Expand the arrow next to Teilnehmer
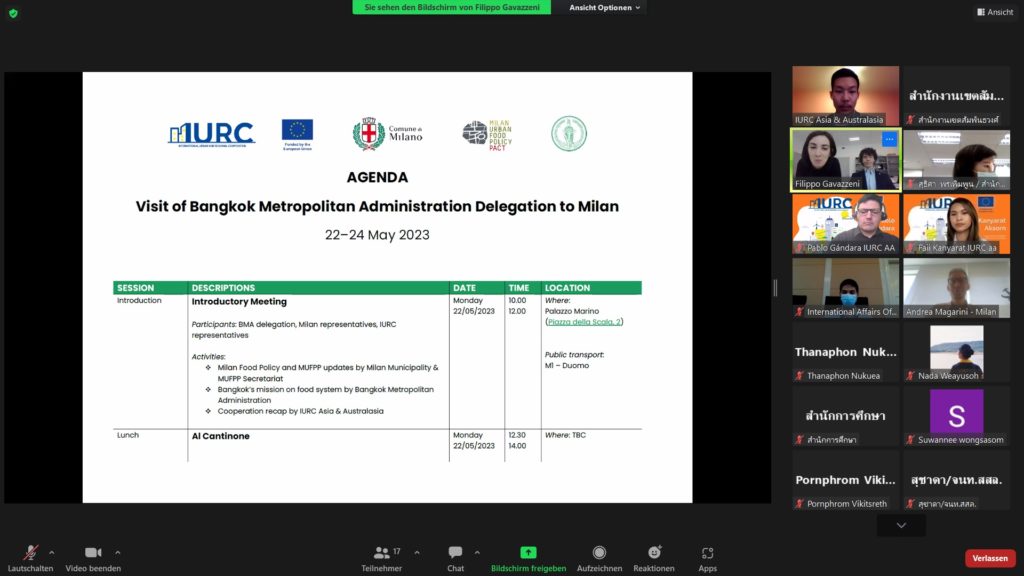The height and width of the screenshot is (576, 1024). coord(417,552)
